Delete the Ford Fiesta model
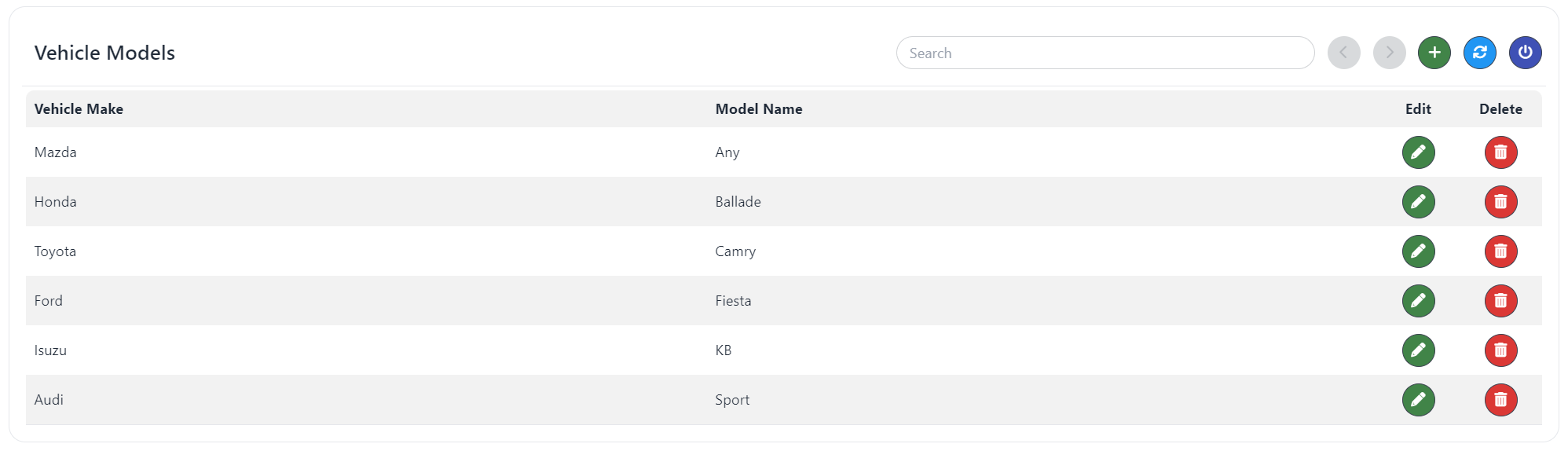Viewport: 1568px width, 451px height. [x=1500, y=301]
